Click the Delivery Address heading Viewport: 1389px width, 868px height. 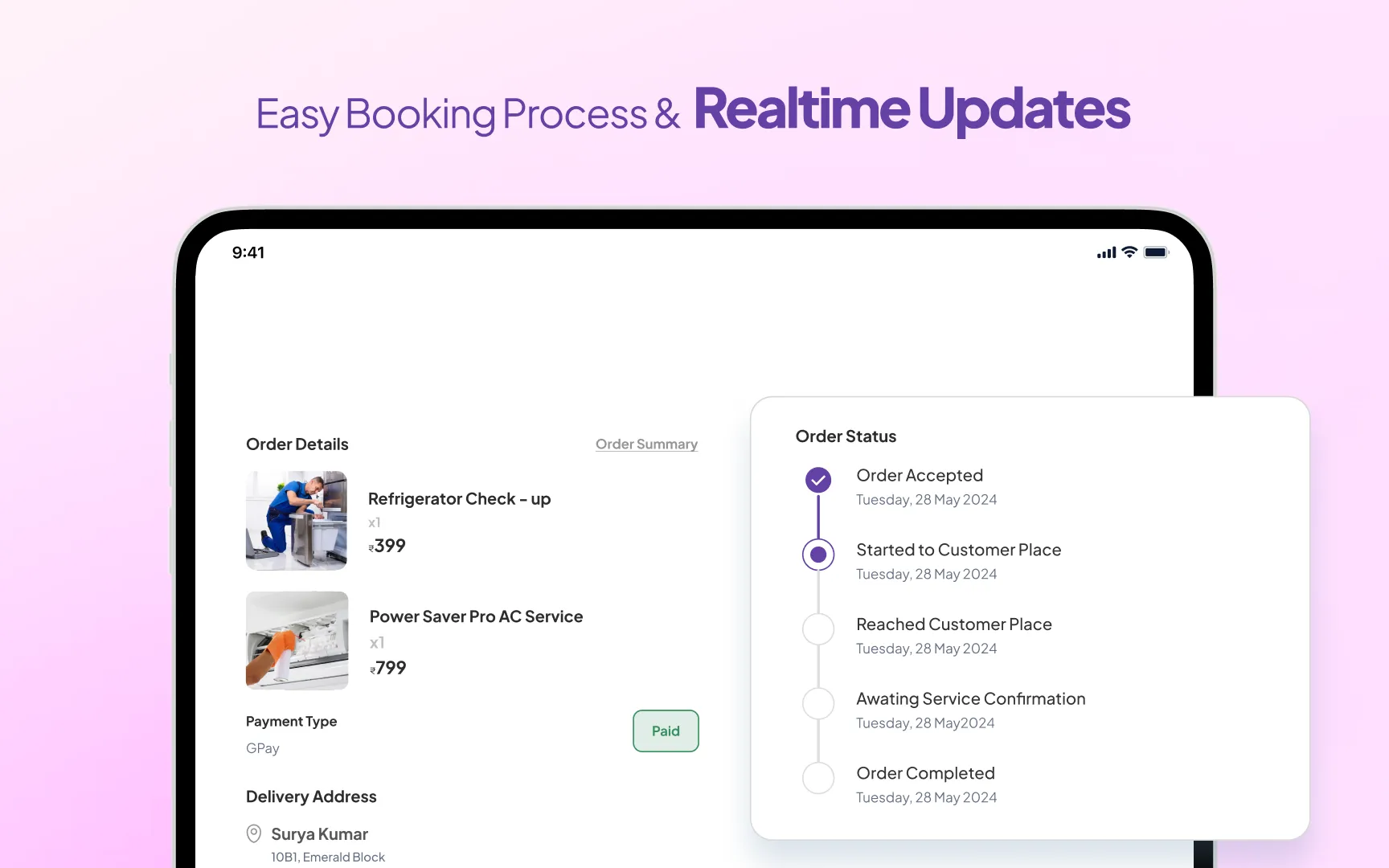(311, 796)
